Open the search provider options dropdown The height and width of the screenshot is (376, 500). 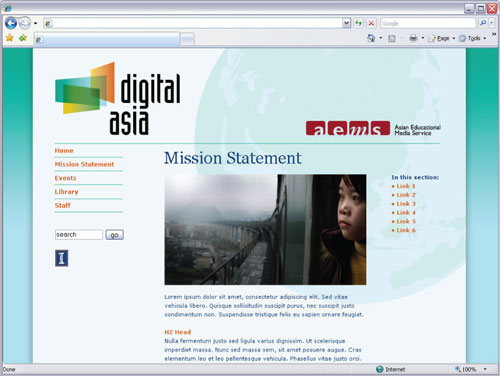492,23
